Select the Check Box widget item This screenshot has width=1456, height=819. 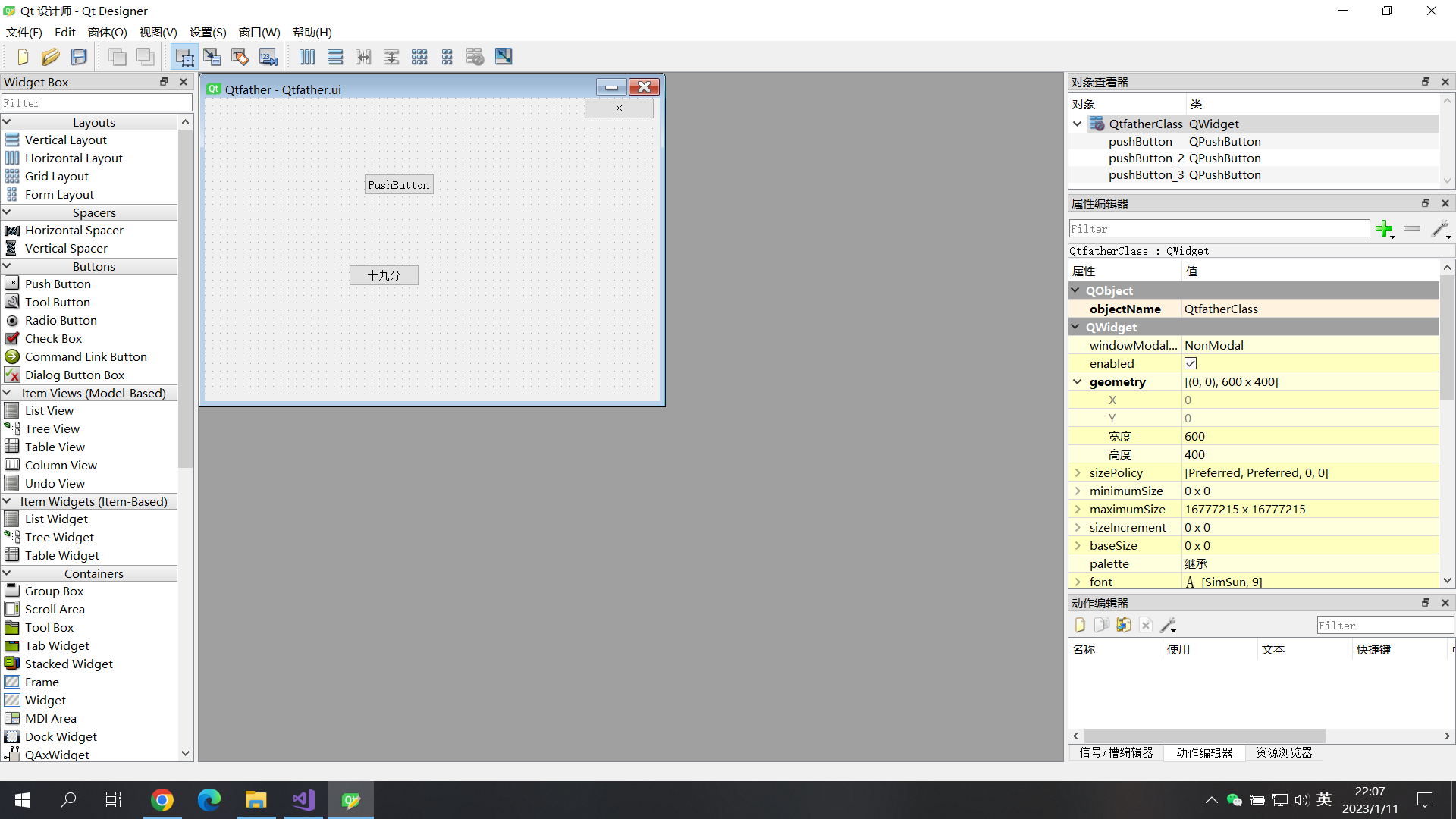click(x=53, y=339)
